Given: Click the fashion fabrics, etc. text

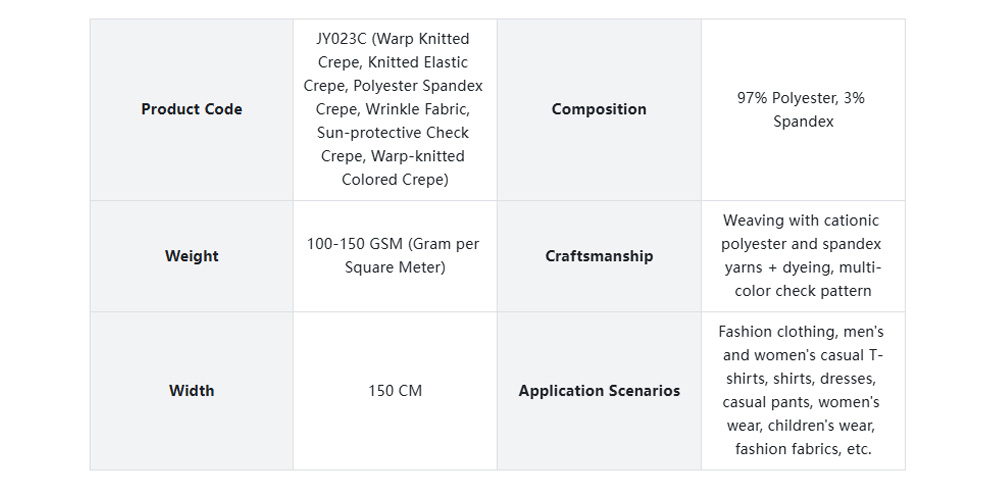Looking at the screenshot, I should tap(803, 449).
